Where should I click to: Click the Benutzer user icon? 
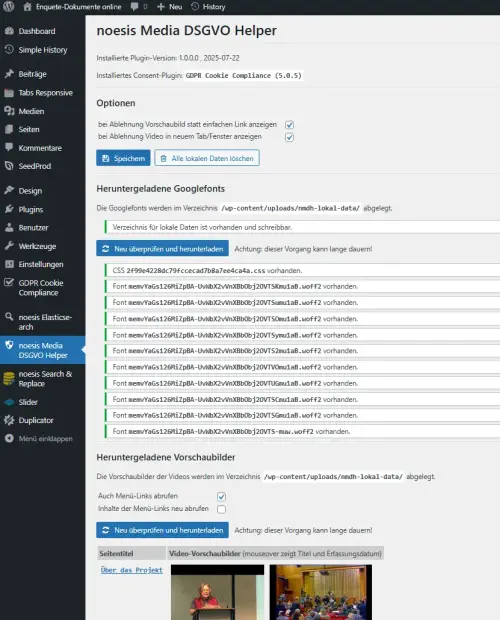[x=9, y=227]
